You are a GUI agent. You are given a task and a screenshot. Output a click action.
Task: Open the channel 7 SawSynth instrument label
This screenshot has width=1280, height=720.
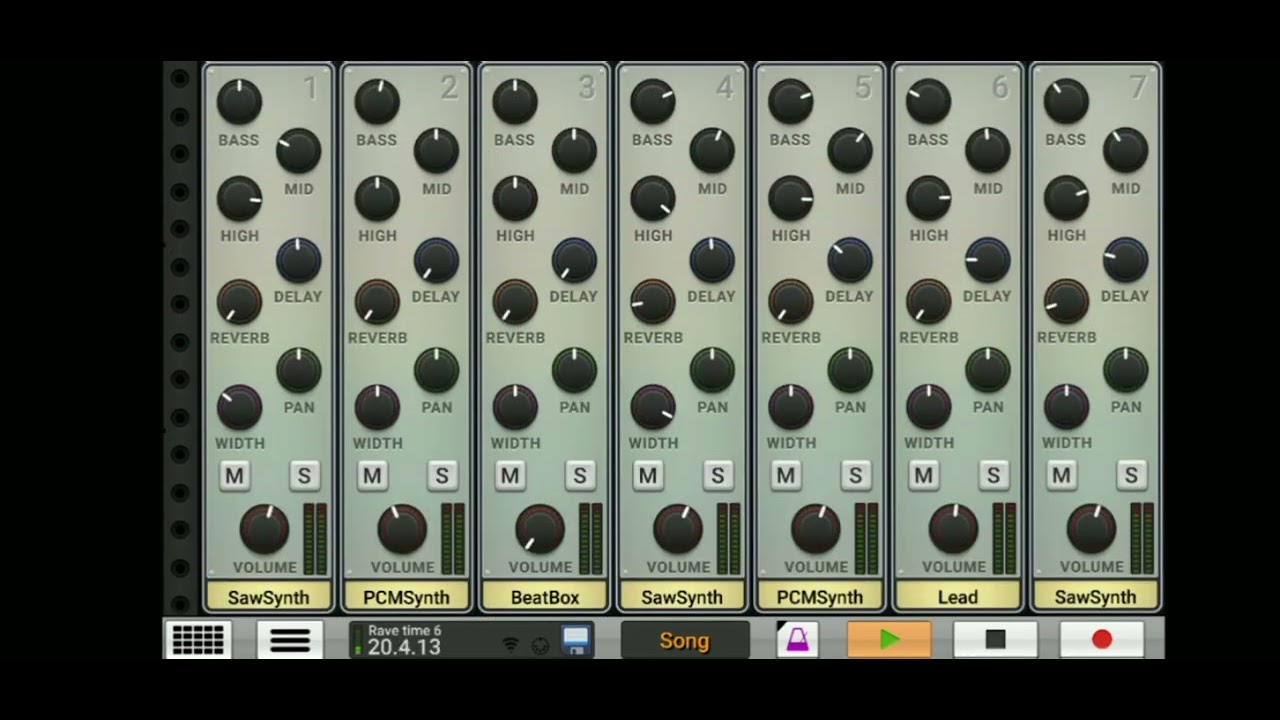point(1096,597)
